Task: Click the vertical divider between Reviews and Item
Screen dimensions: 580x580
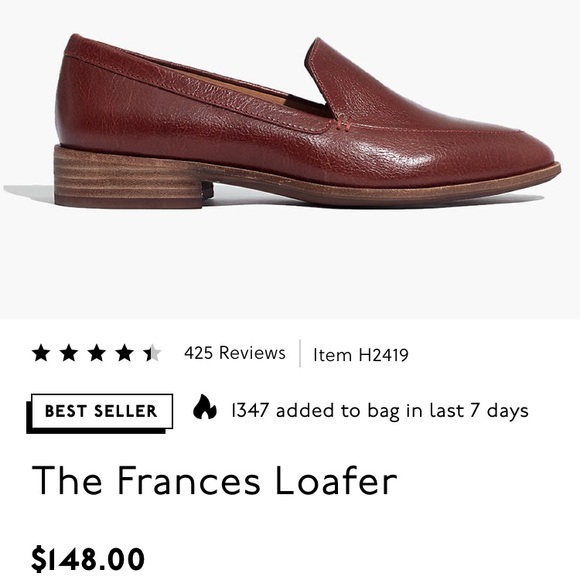Action: 300,353
